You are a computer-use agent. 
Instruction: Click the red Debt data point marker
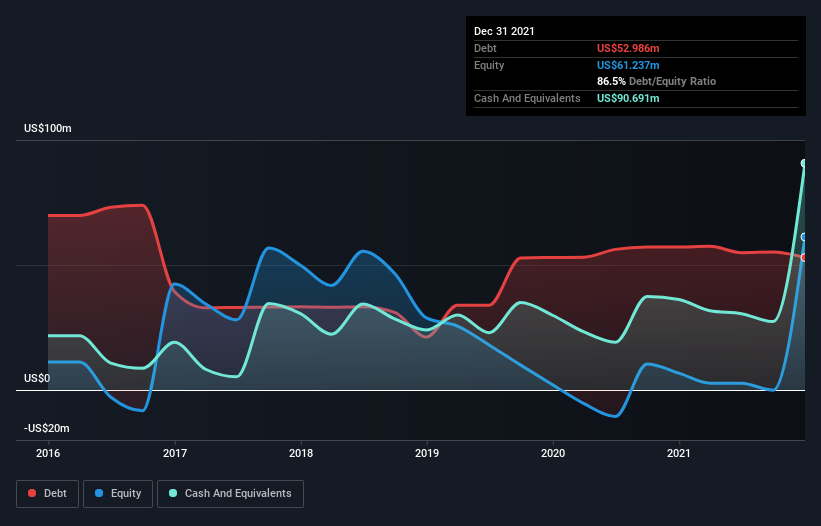804,258
